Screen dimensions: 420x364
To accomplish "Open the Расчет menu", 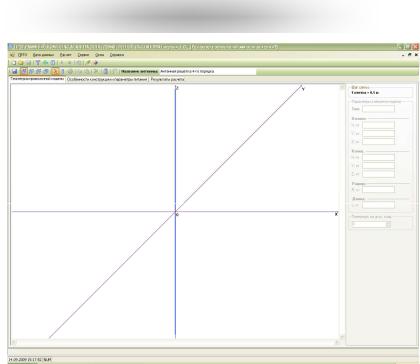I will pos(66,55).
